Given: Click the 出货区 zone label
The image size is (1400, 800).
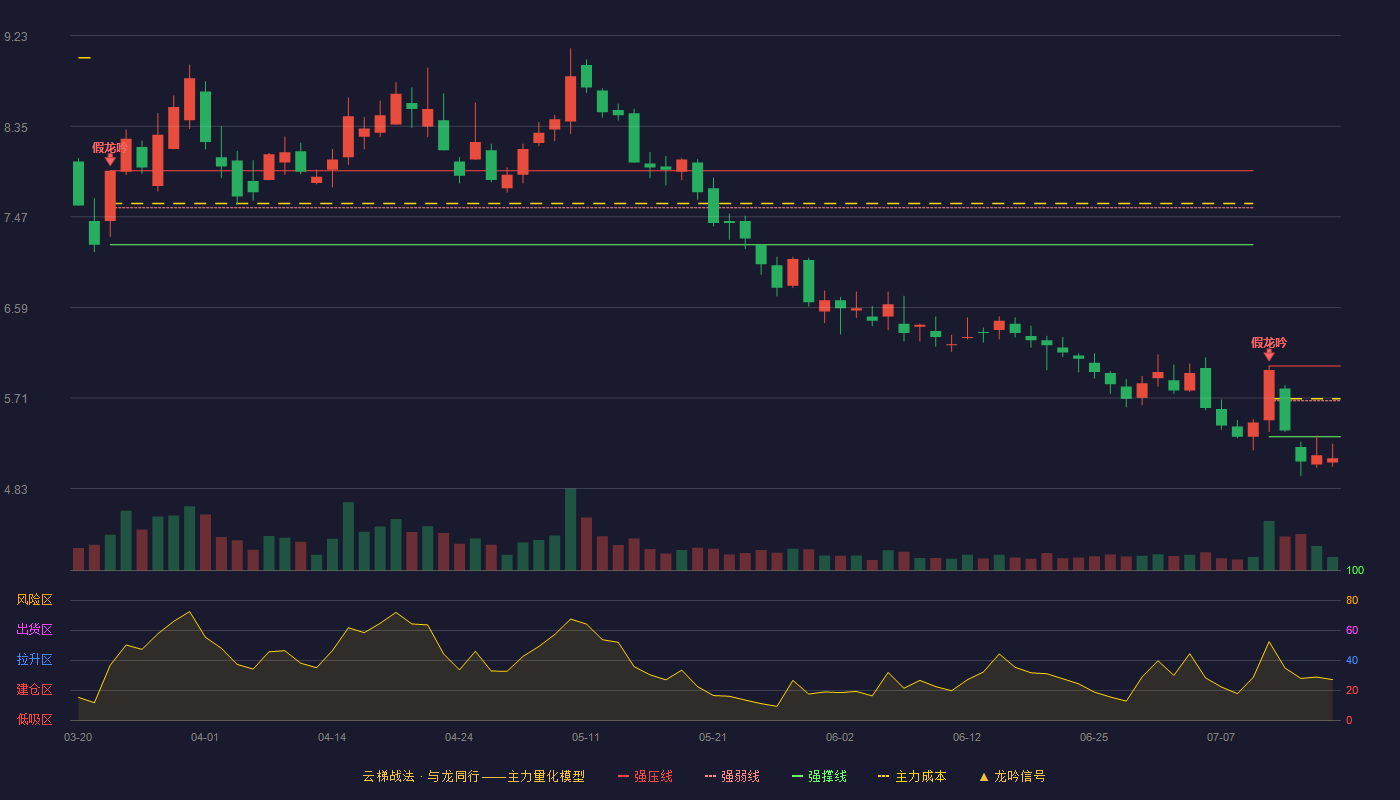Looking at the screenshot, I should (34, 630).
